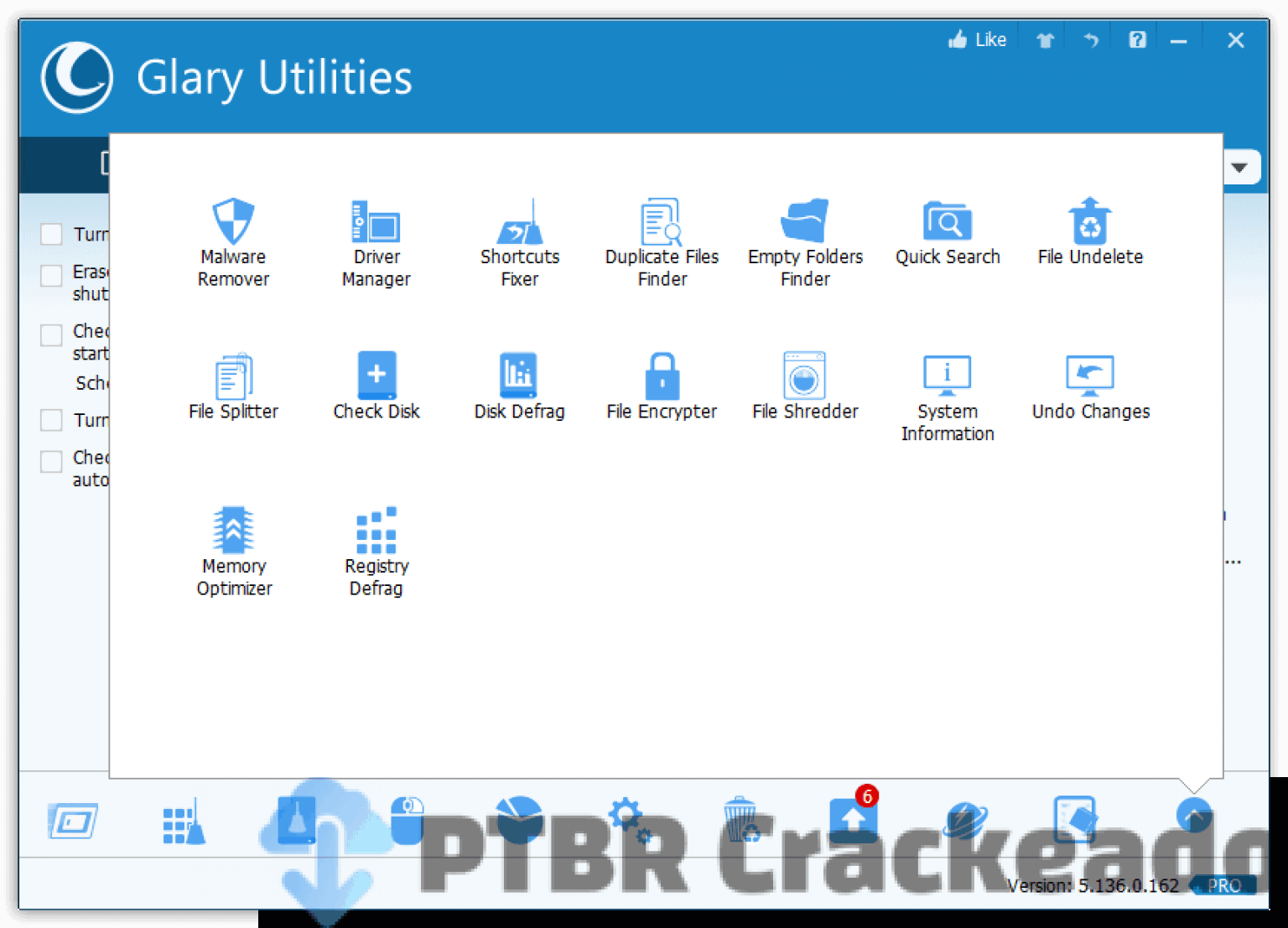Launch Quick Search tool
This screenshot has width=1288, height=928.
[948, 233]
